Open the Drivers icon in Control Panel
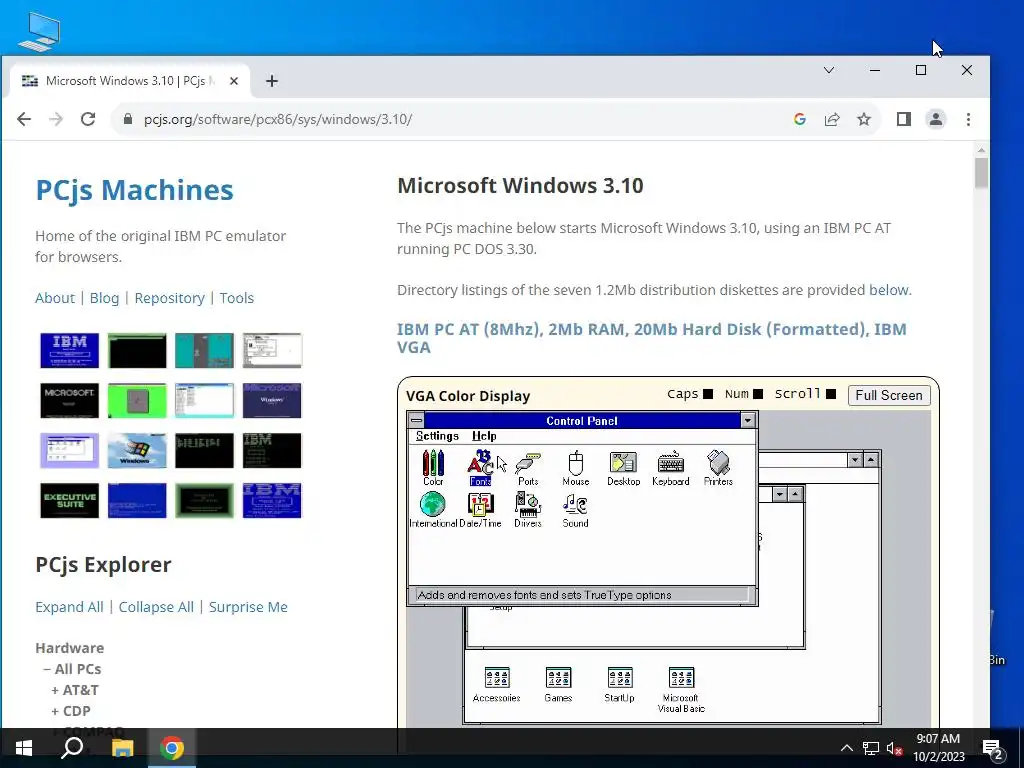Screen dimensions: 1024x768 (x=528, y=510)
